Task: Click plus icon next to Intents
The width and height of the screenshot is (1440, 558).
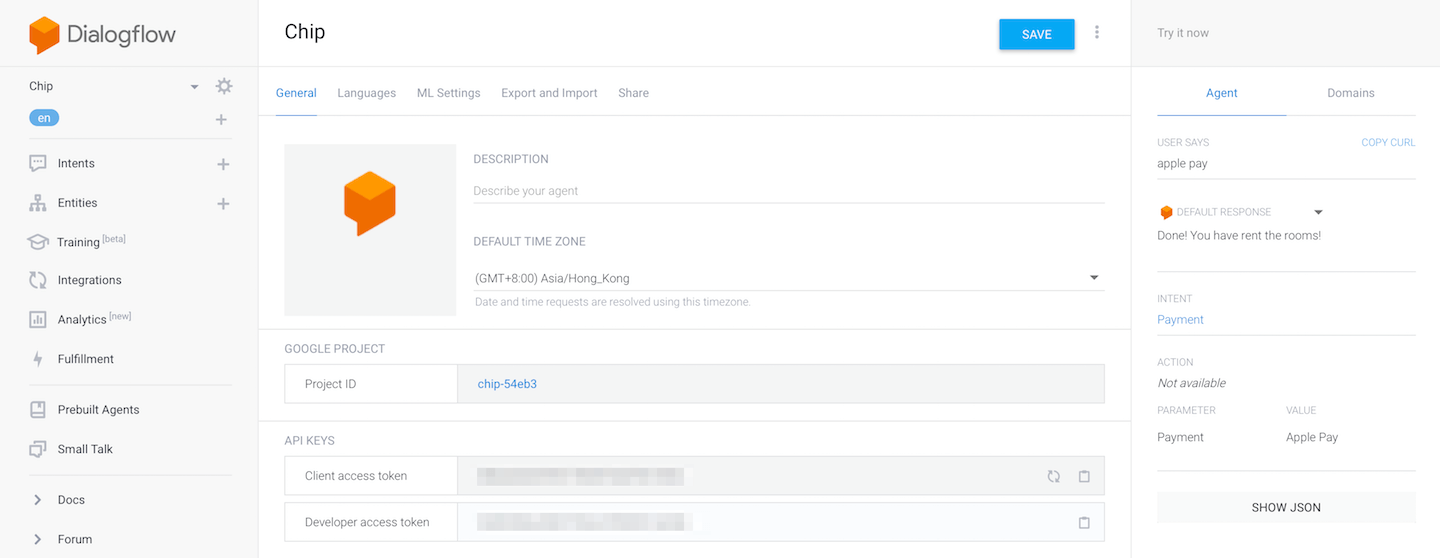Action: (x=223, y=164)
